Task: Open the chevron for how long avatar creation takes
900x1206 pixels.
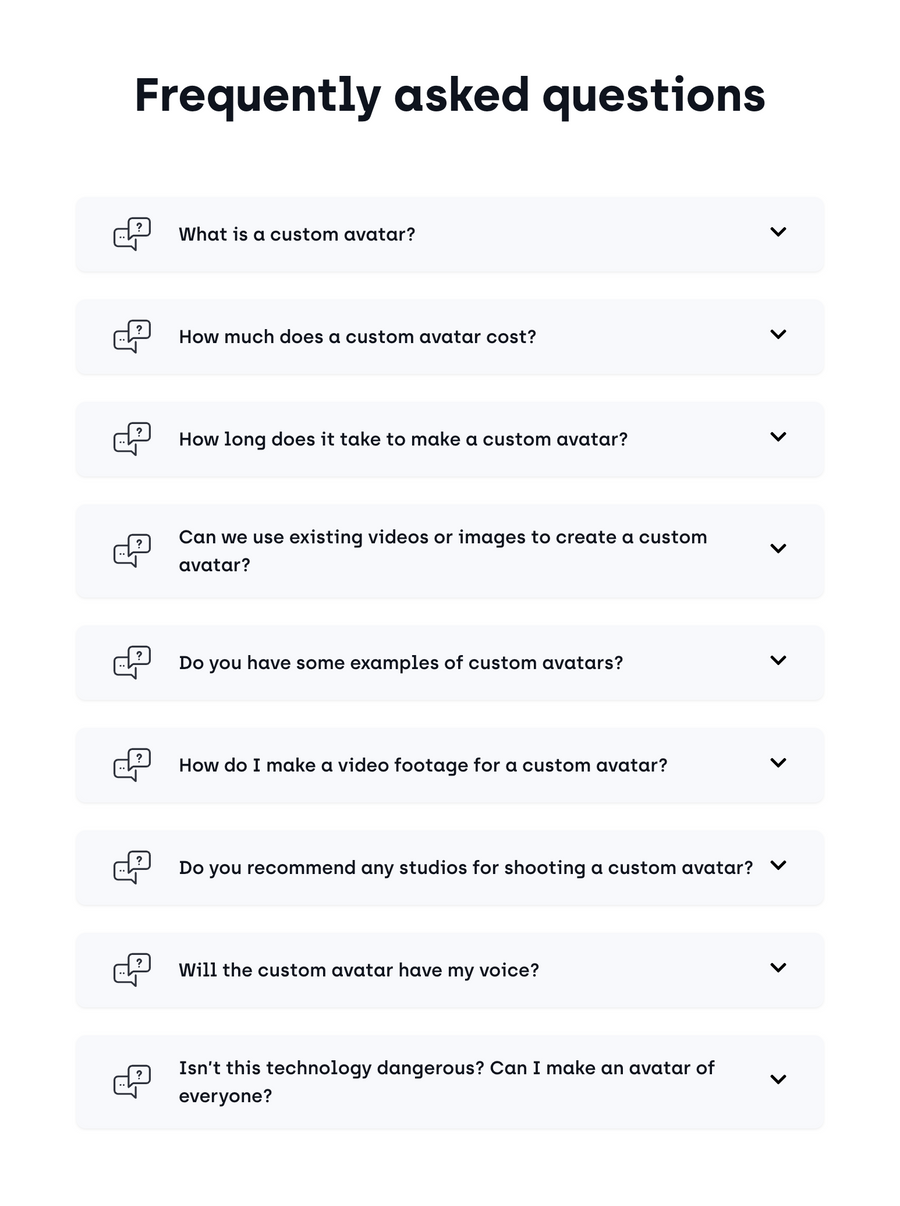Action: coord(778,437)
